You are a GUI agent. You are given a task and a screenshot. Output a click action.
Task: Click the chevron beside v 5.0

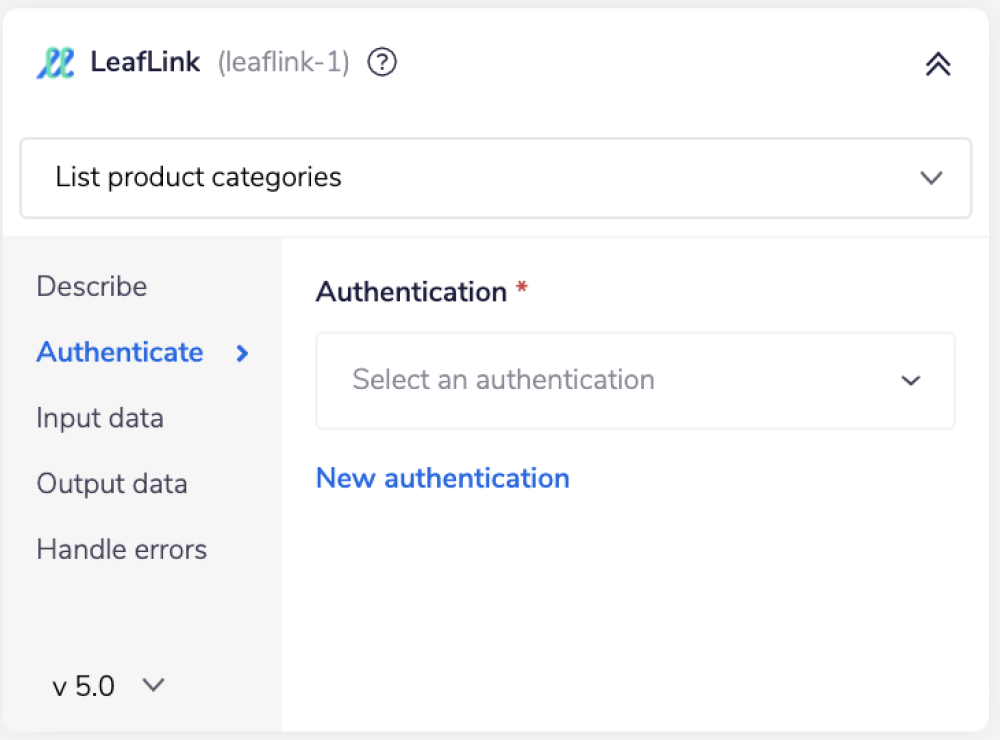(x=153, y=686)
